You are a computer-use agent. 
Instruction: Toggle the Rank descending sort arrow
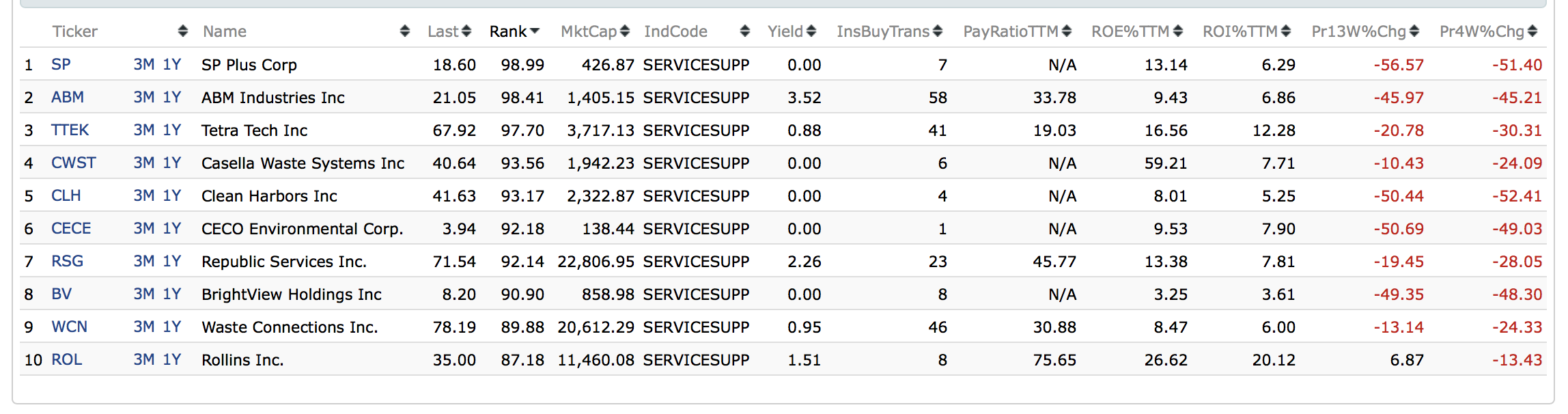point(535,31)
